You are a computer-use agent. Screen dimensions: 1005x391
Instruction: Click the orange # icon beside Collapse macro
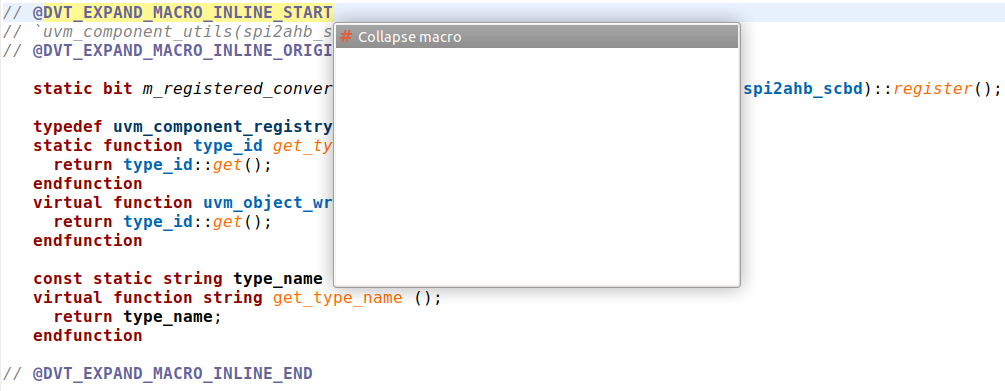point(345,37)
